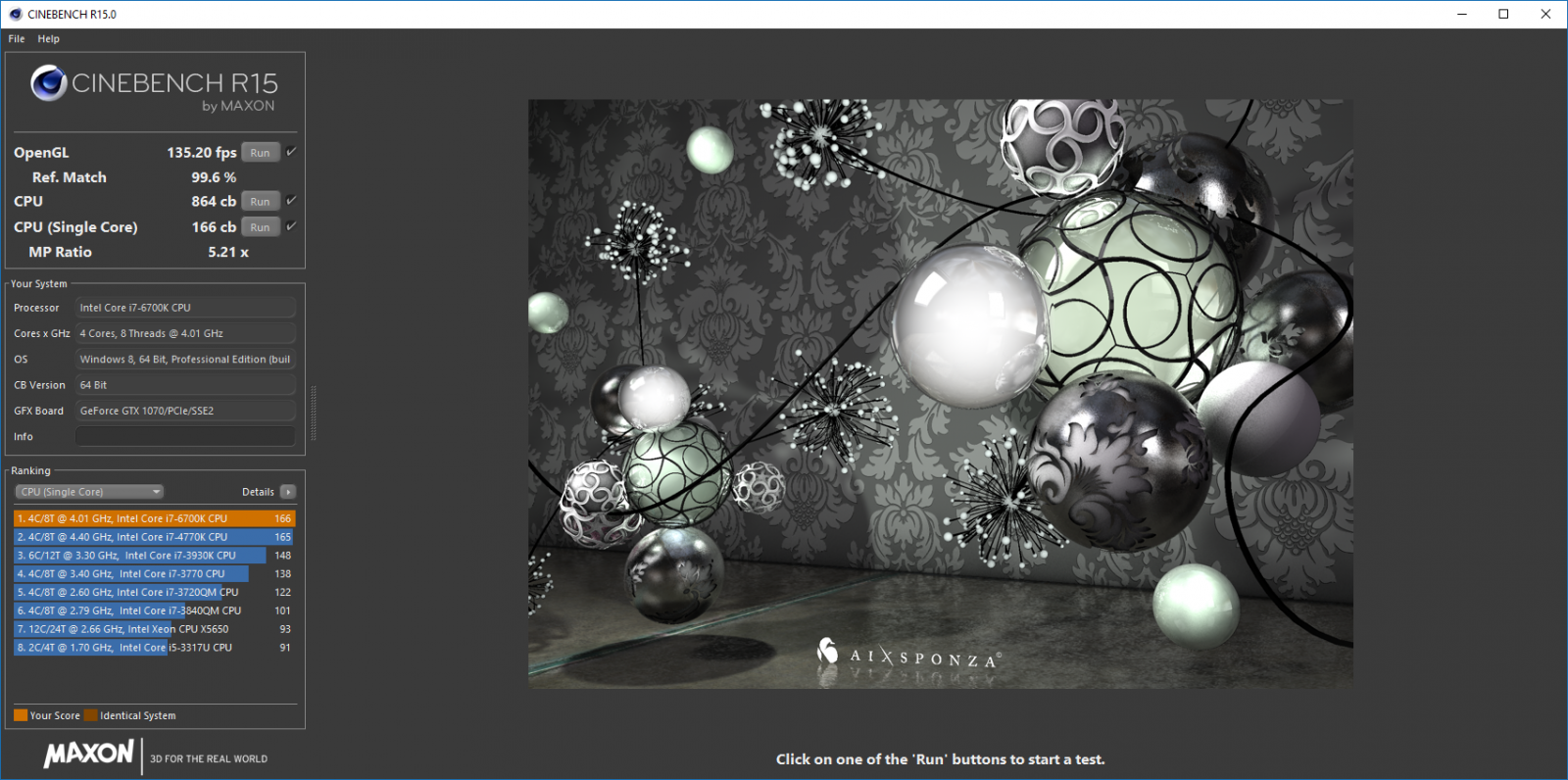
Task: Click the Your Score orange legend swatch
Action: pyautogui.click(x=21, y=715)
